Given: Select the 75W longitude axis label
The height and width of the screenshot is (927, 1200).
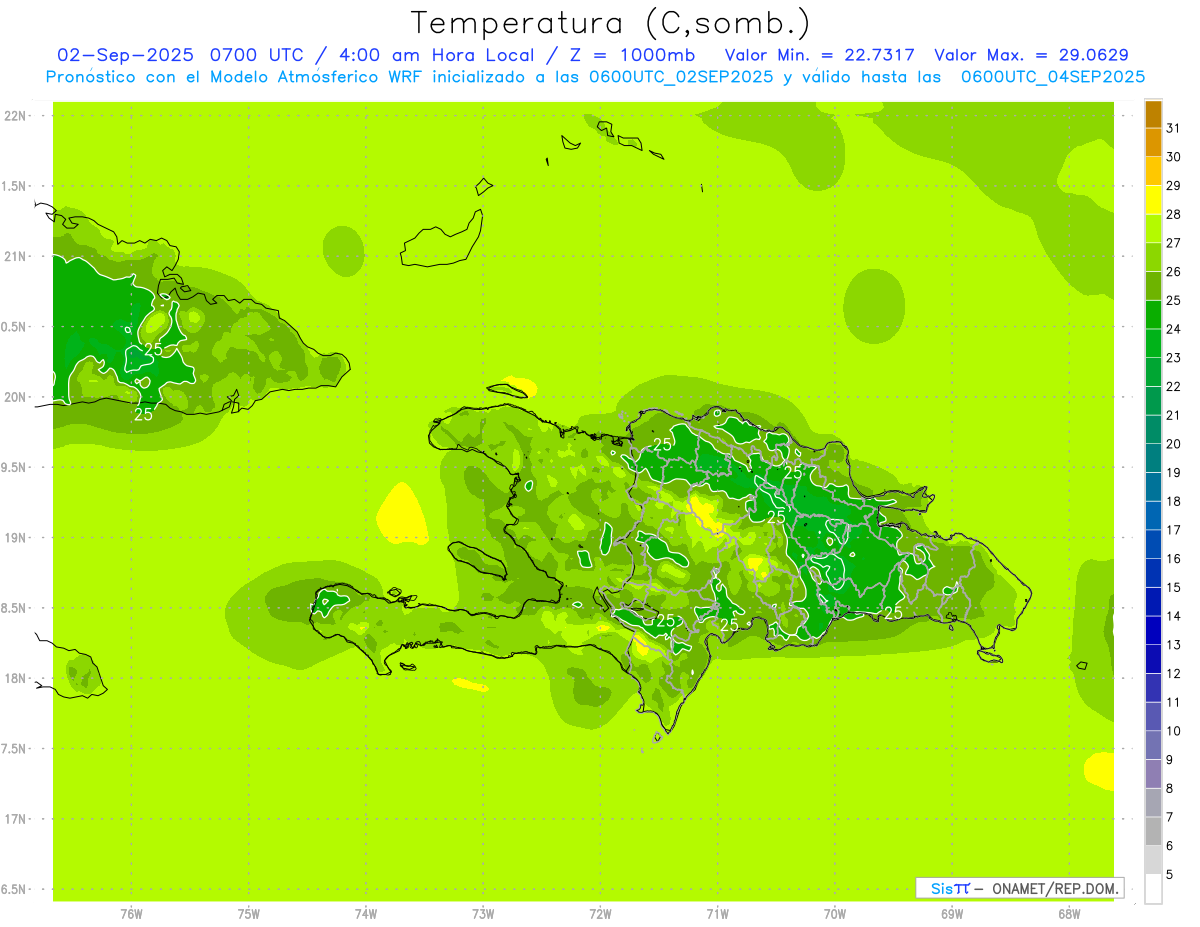Looking at the screenshot, I should 249,914.
